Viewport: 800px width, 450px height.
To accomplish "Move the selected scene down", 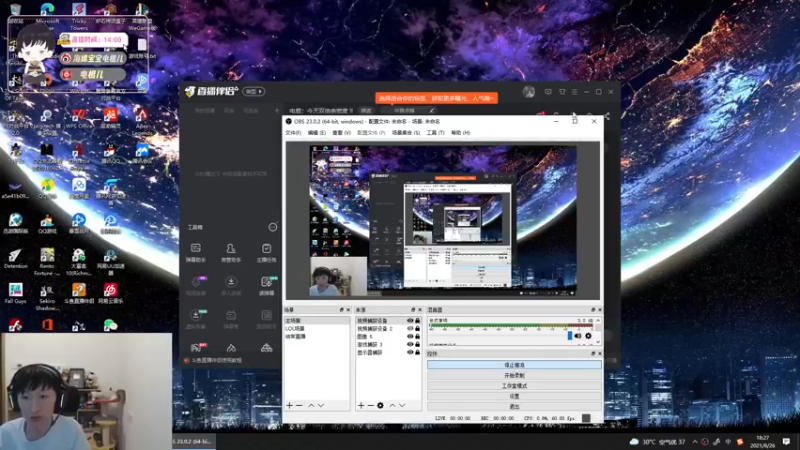I will (x=321, y=405).
